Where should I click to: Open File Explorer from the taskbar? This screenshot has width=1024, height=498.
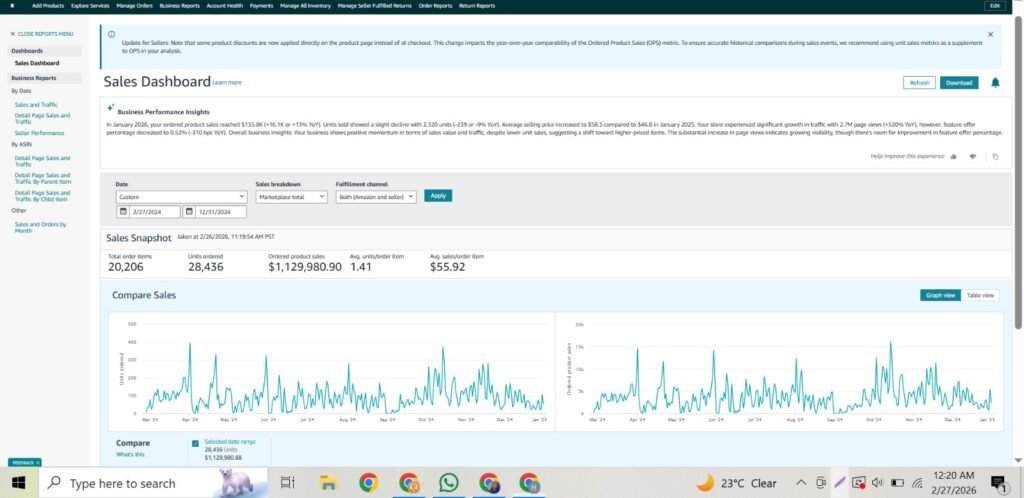pos(328,483)
